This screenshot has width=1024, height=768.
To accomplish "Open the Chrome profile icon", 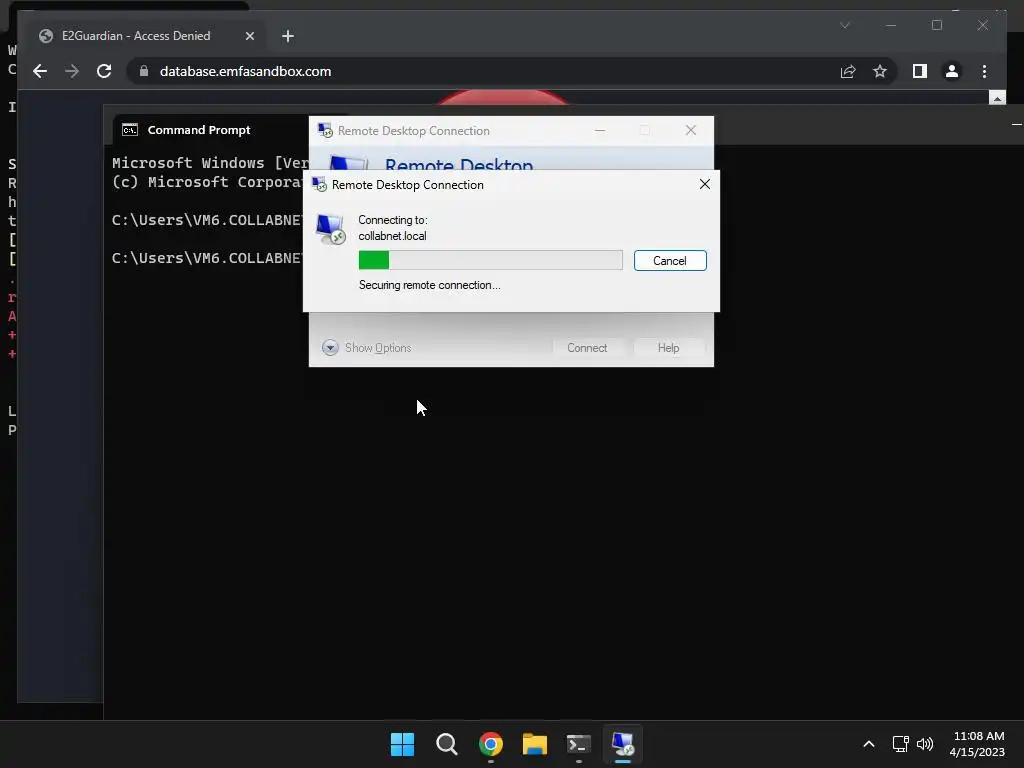I will [x=952, y=71].
